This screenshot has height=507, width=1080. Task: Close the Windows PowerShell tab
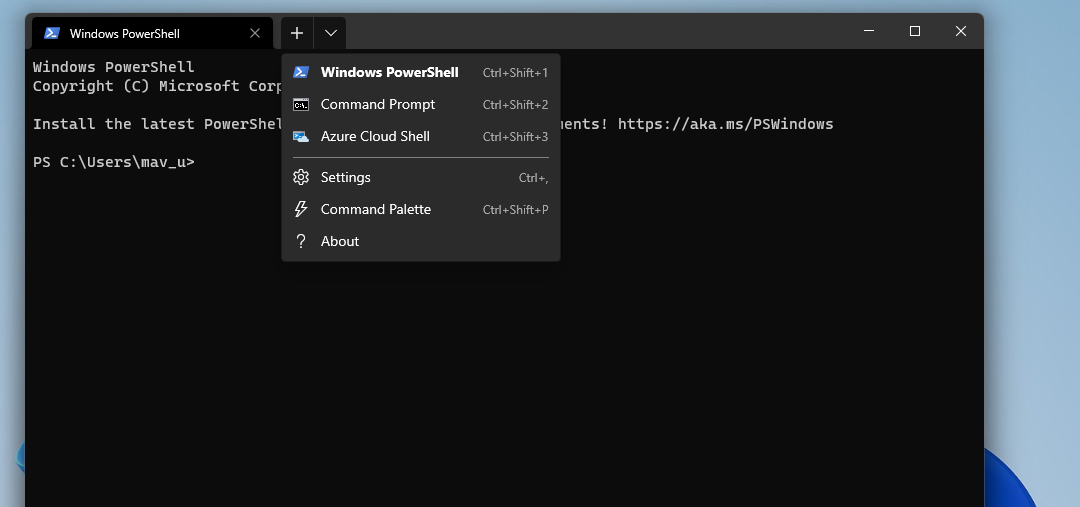(255, 33)
